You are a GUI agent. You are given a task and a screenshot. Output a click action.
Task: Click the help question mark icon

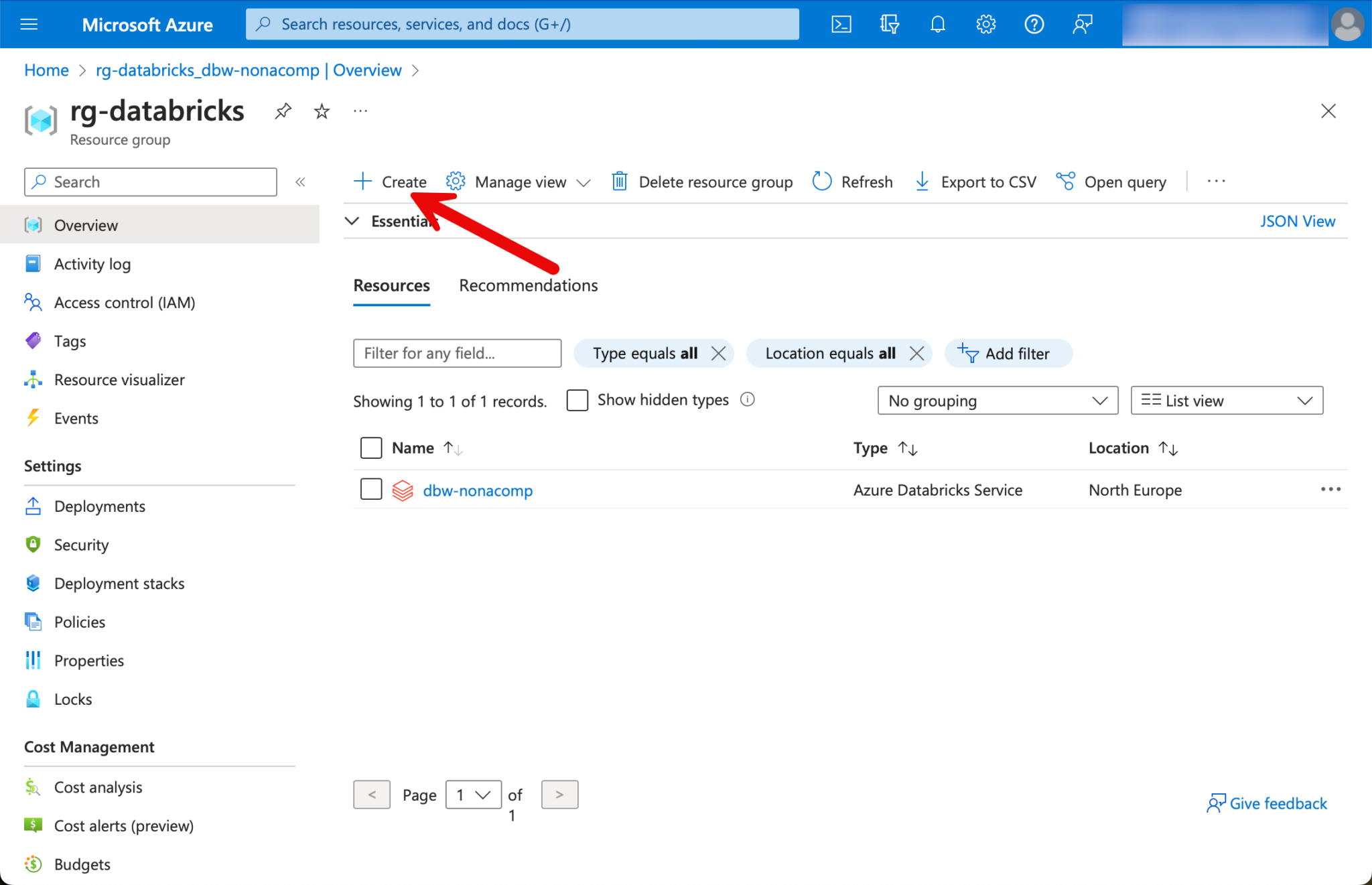1034,25
